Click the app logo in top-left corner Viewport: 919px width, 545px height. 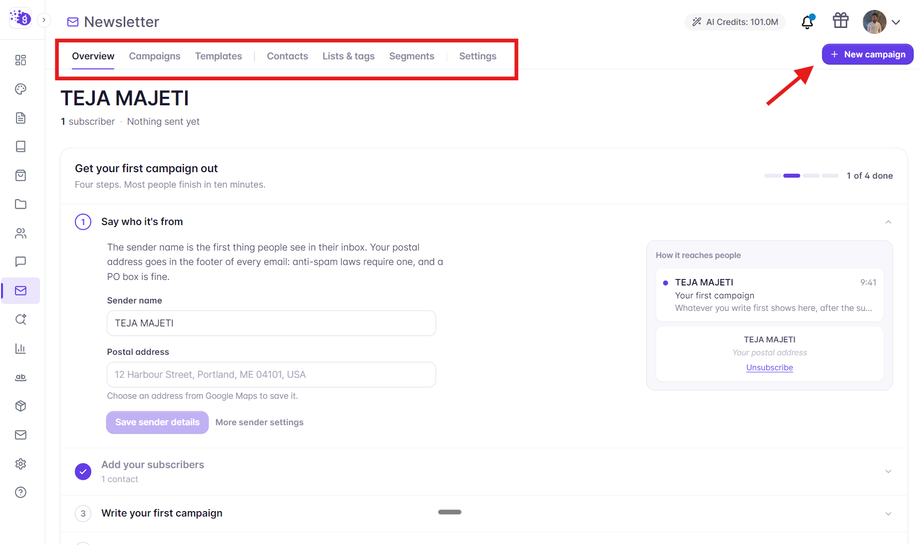pos(21,18)
